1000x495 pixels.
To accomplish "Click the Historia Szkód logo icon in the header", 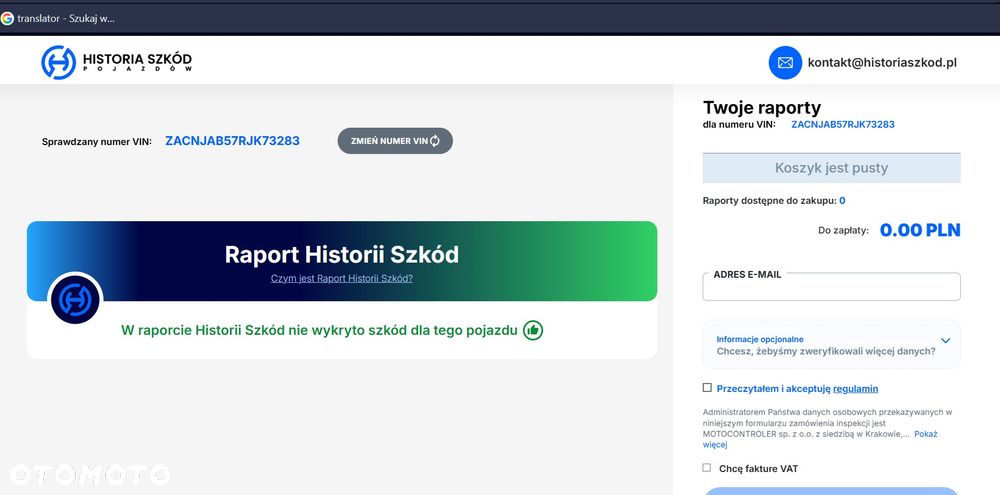I will click(x=59, y=63).
